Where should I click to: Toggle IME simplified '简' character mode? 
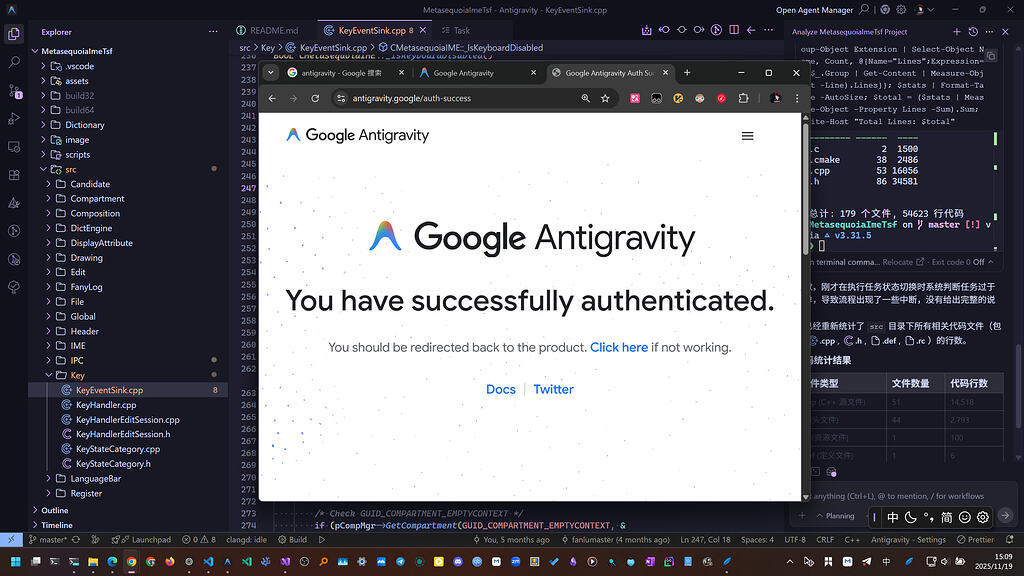(x=946, y=517)
